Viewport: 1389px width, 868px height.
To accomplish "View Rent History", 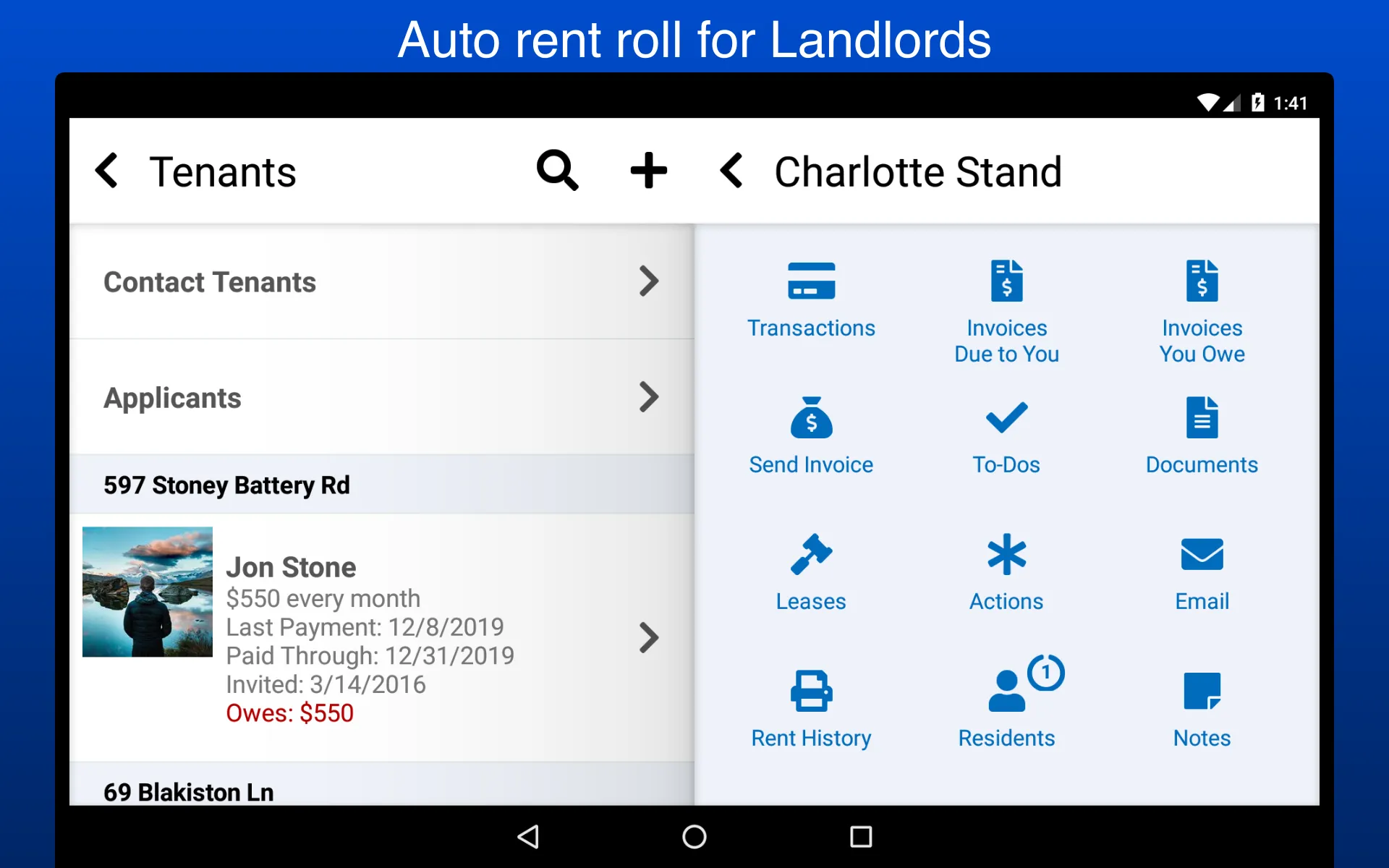I will (x=811, y=703).
